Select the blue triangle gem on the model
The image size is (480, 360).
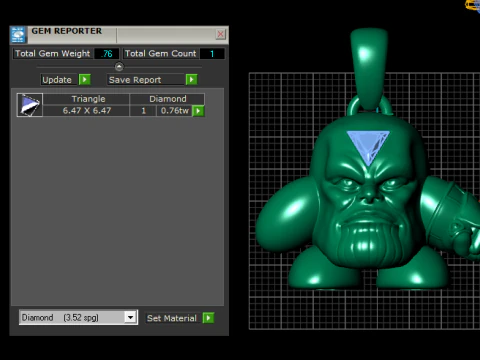tap(368, 145)
